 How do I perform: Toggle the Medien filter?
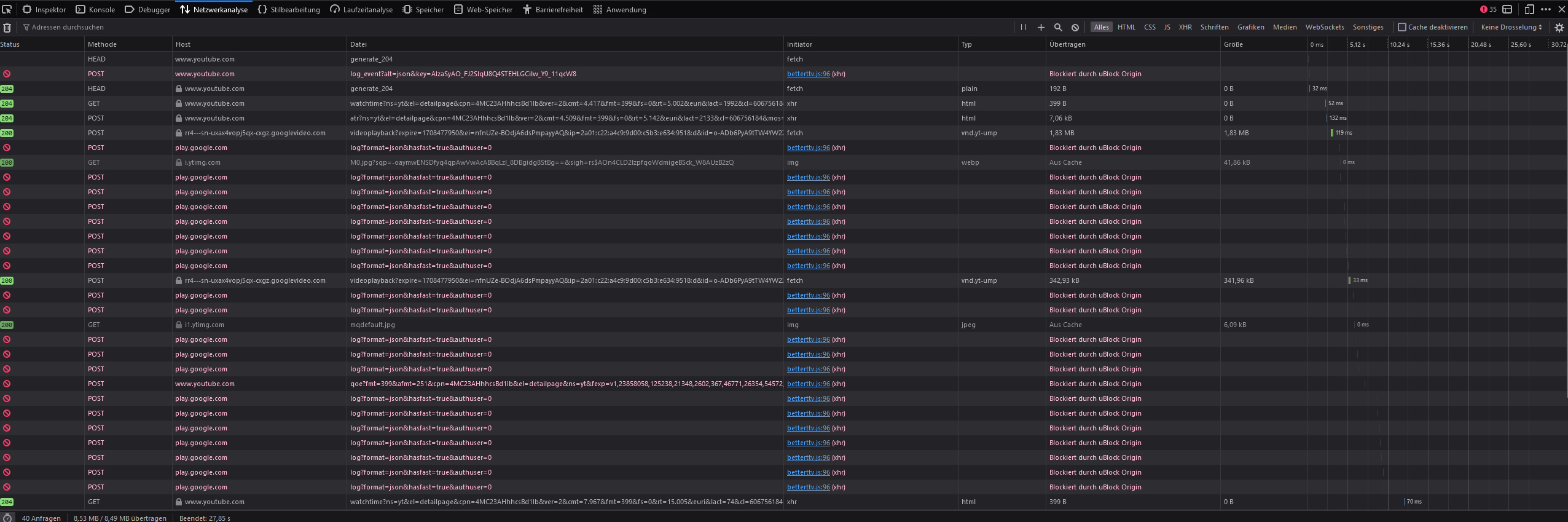click(x=1285, y=27)
